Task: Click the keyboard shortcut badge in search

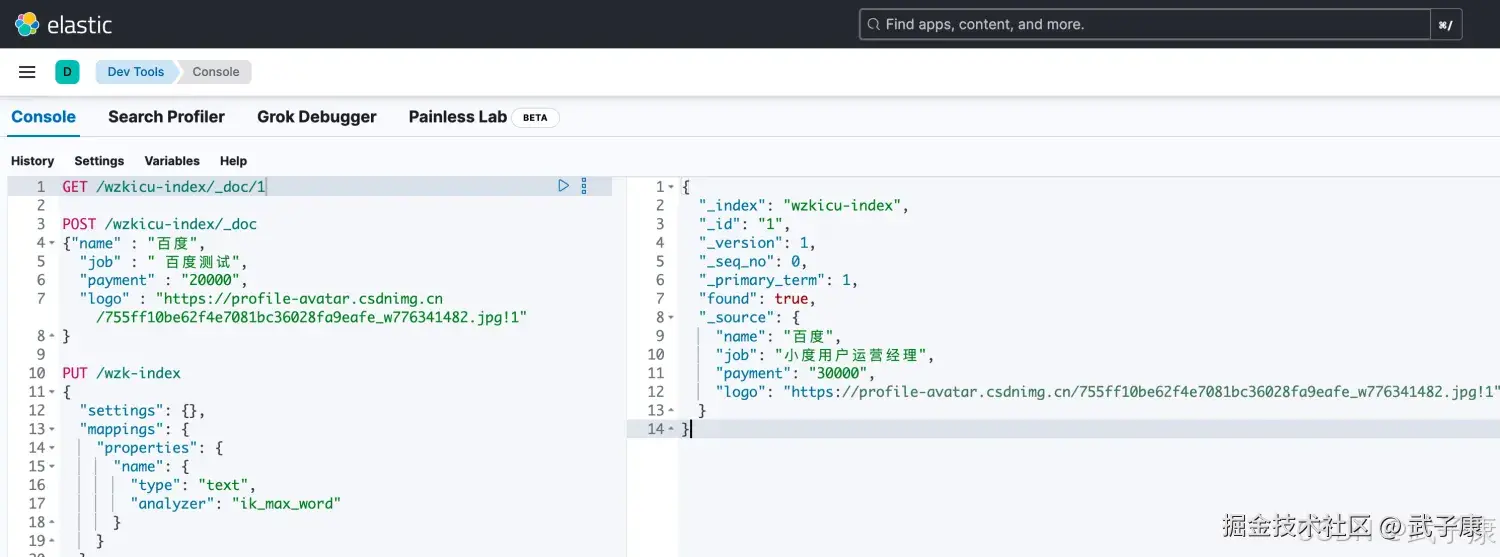Action: pyautogui.click(x=1445, y=25)
